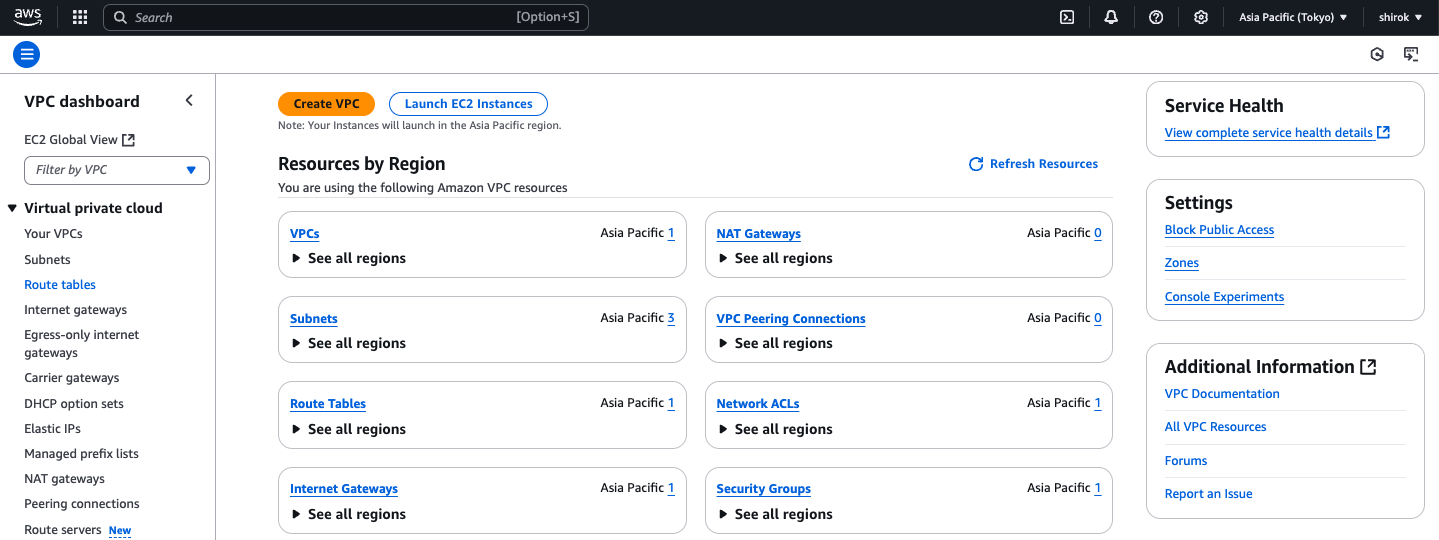The height and width of the screenshot is (540, 1439).
Task: Click the search field in top bar
Action: click(346, 17)
